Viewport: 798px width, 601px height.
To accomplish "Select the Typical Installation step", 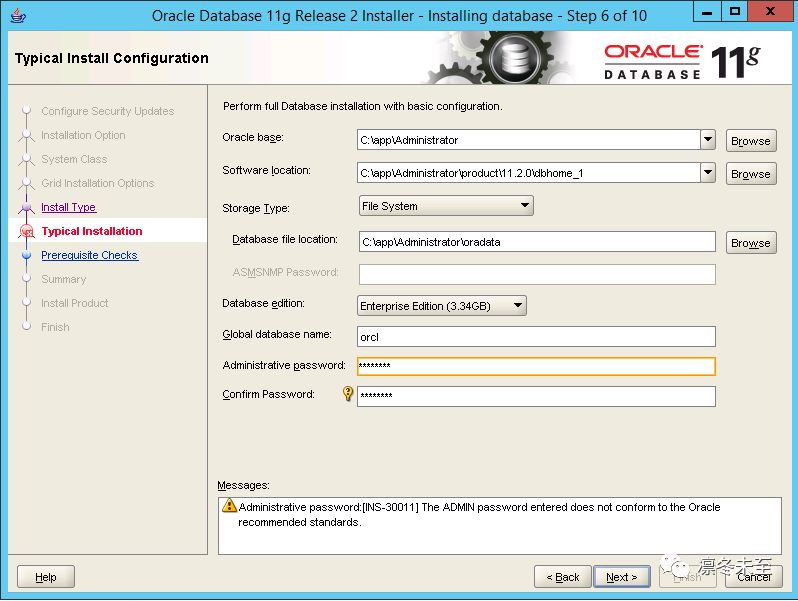I will click(x=92, y=231).
